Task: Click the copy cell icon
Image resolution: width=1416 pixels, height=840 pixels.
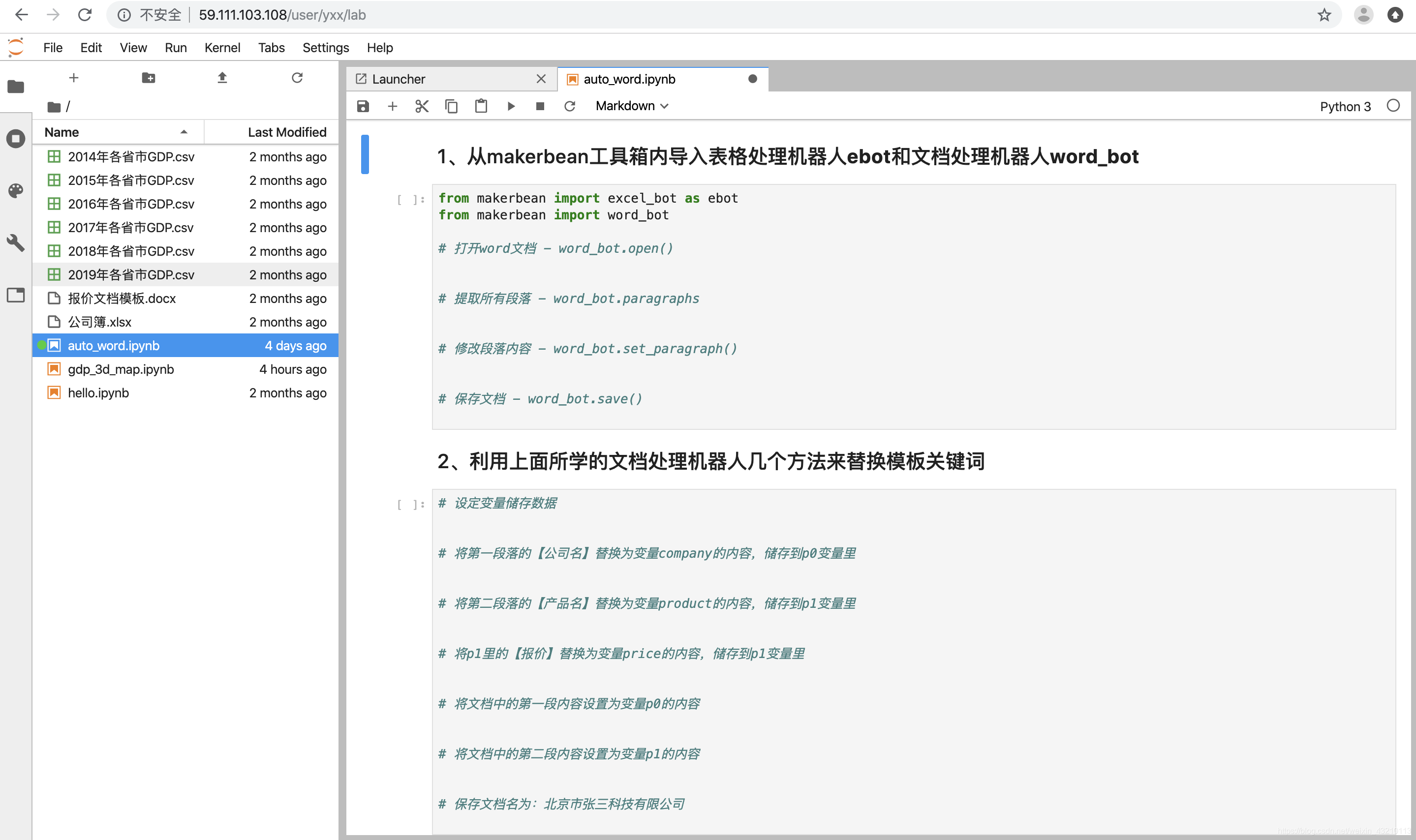Action: click(451, 106)
